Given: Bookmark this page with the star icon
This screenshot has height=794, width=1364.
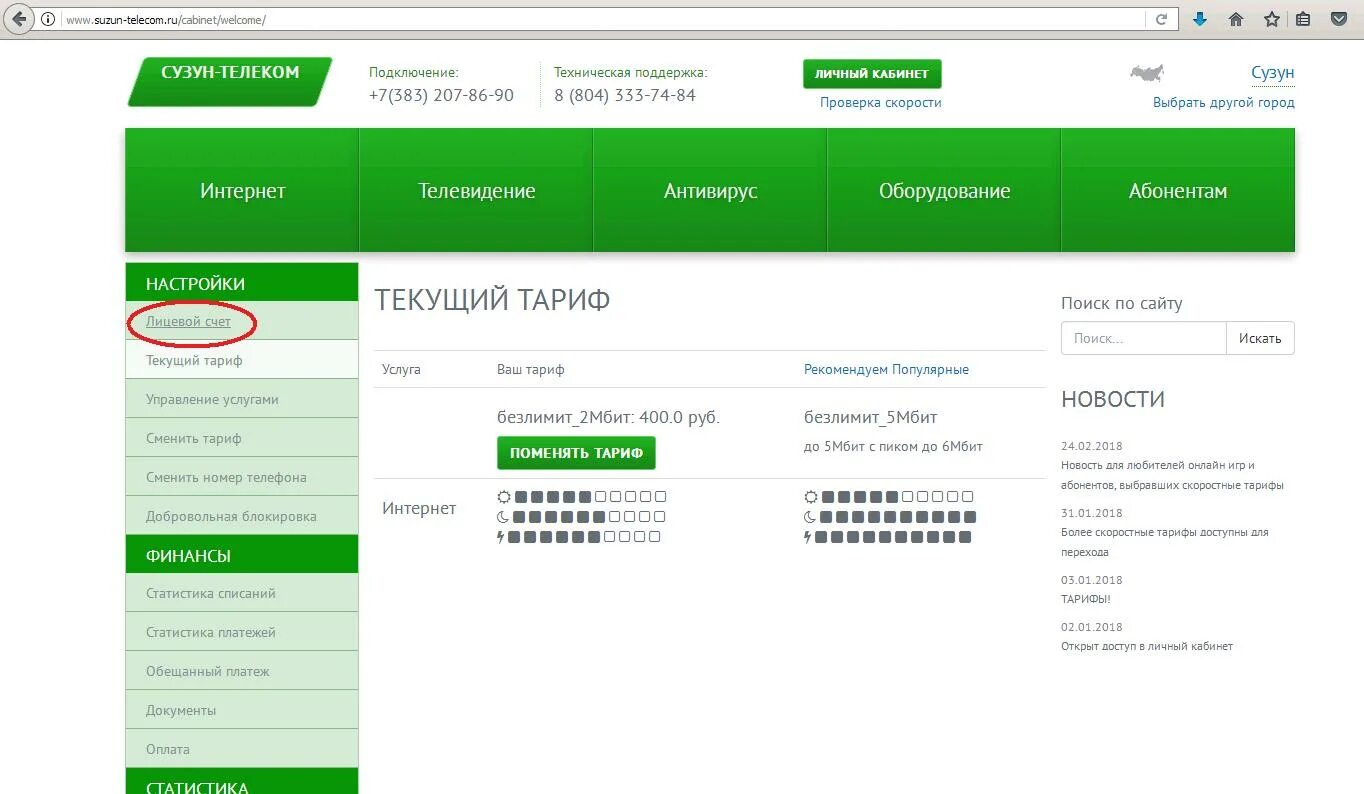Looking at the screenshot, I should tap(1270, 18).
